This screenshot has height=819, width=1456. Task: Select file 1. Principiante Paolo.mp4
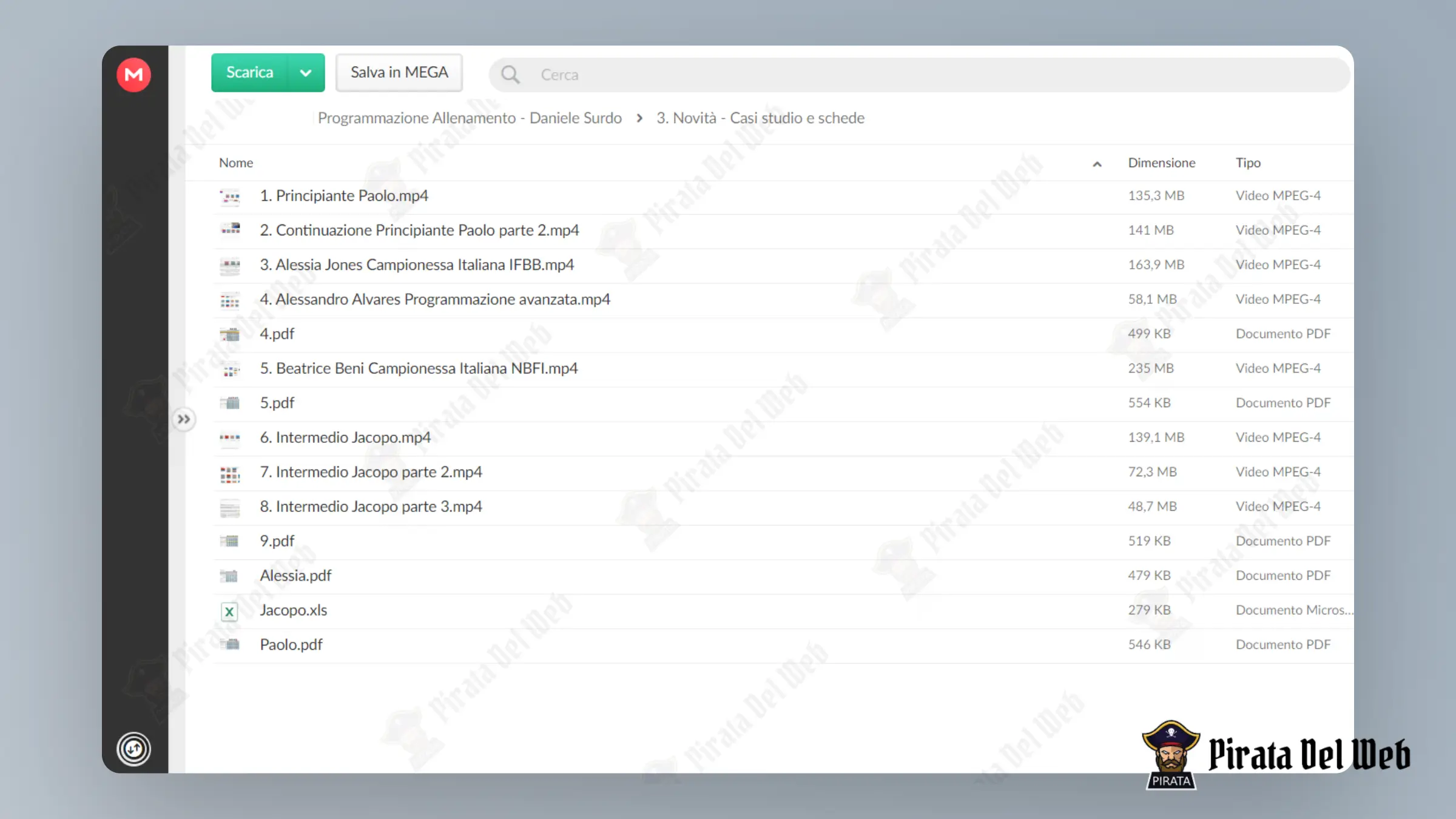click(x=344, y=196)
